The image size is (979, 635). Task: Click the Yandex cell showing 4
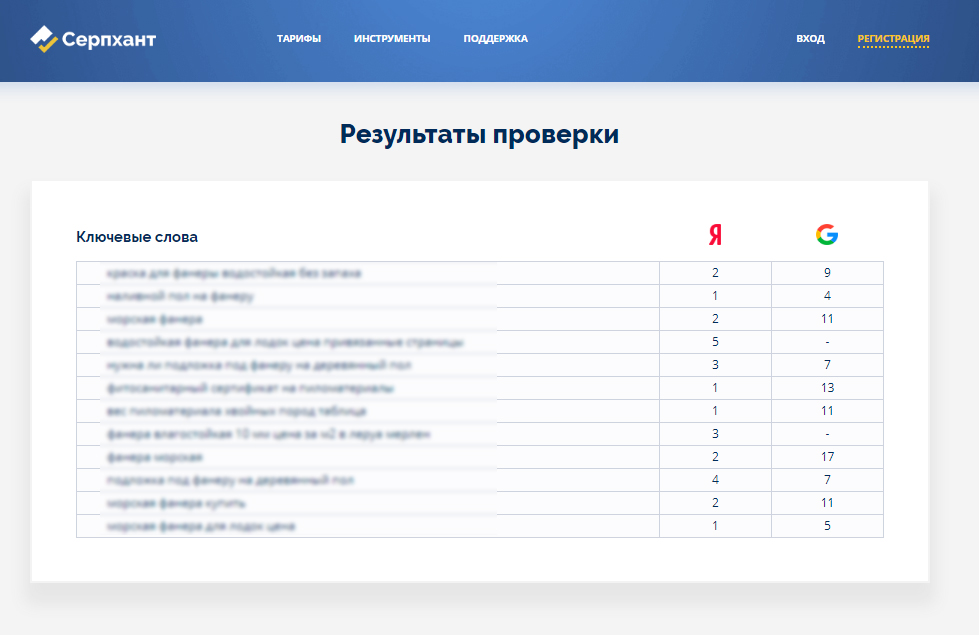click(715, 480)
